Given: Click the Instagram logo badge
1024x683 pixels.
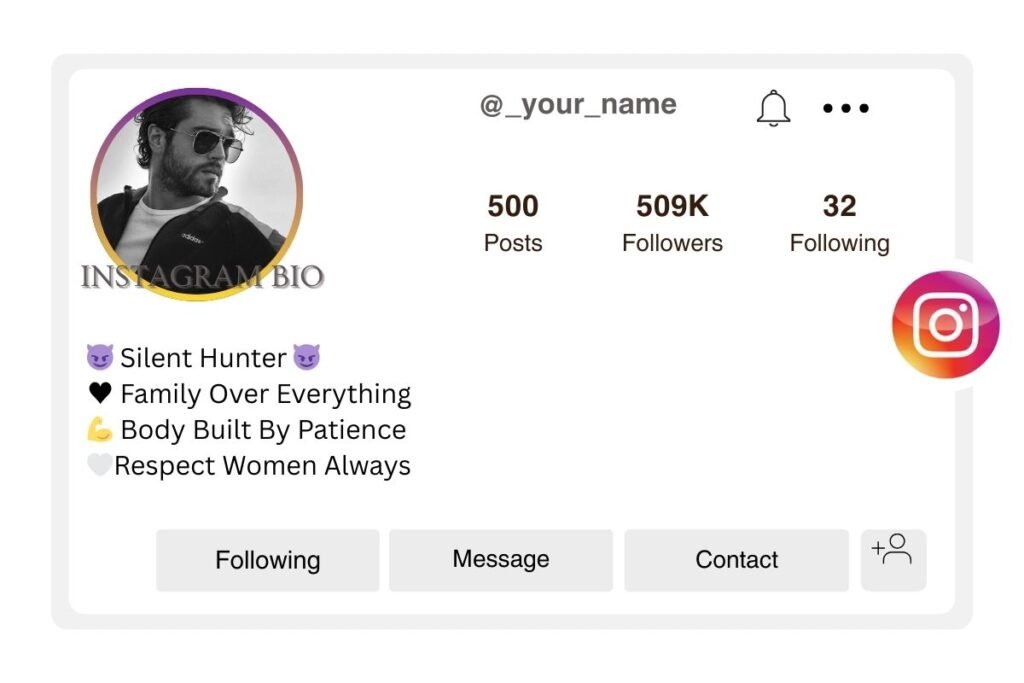Looking at the screenshot, I should (x=944, y=323).
